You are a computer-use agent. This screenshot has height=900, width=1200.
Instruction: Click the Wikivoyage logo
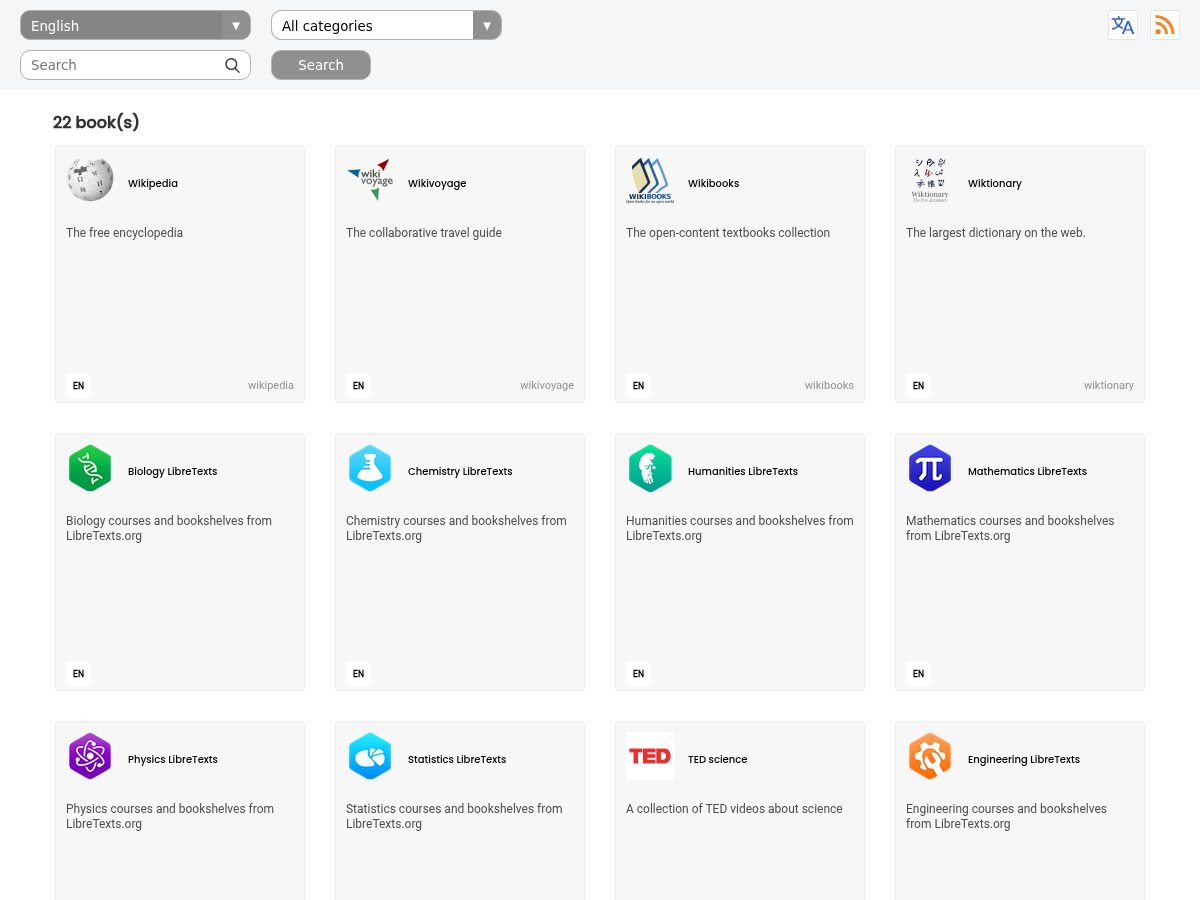370,180
